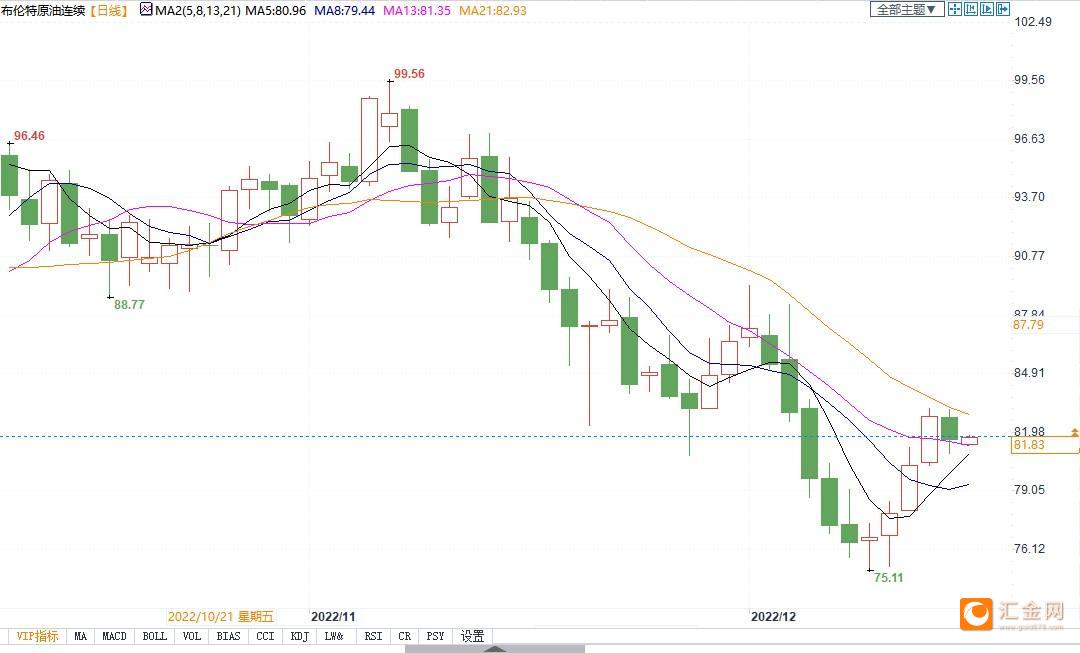Click the chart range marker icon
1080x653 pixels.
point(971,9)
